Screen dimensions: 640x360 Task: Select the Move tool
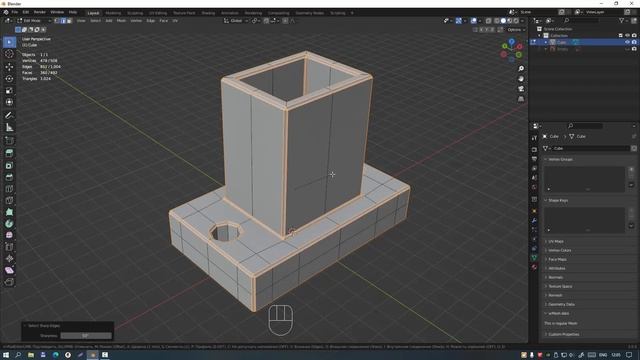coord(9,67)
